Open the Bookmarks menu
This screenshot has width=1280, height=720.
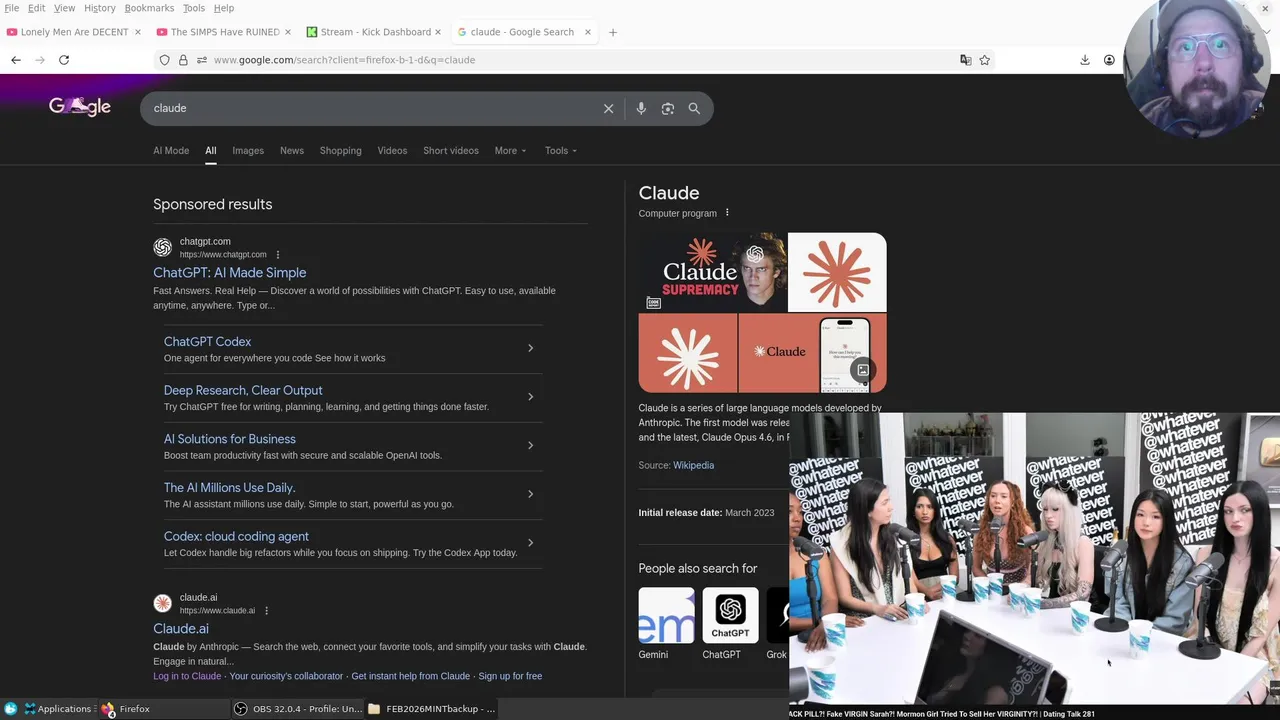149,8
